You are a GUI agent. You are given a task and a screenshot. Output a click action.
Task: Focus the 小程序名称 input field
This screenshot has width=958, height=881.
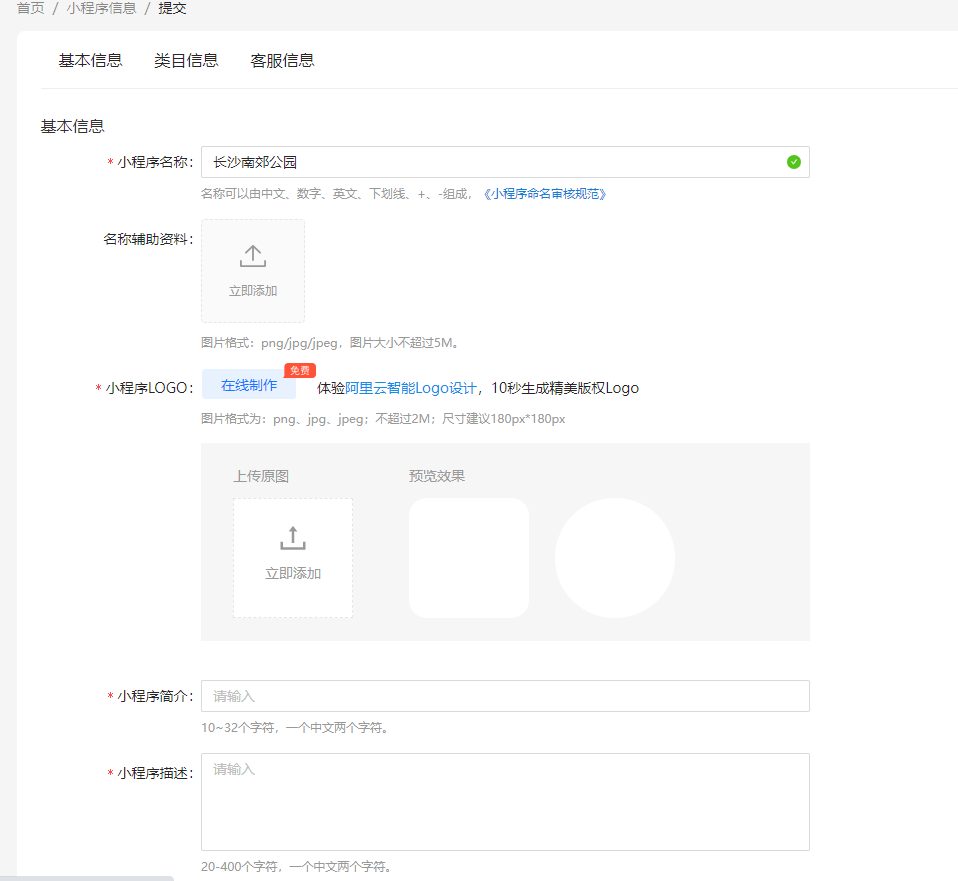coord(490,162)
